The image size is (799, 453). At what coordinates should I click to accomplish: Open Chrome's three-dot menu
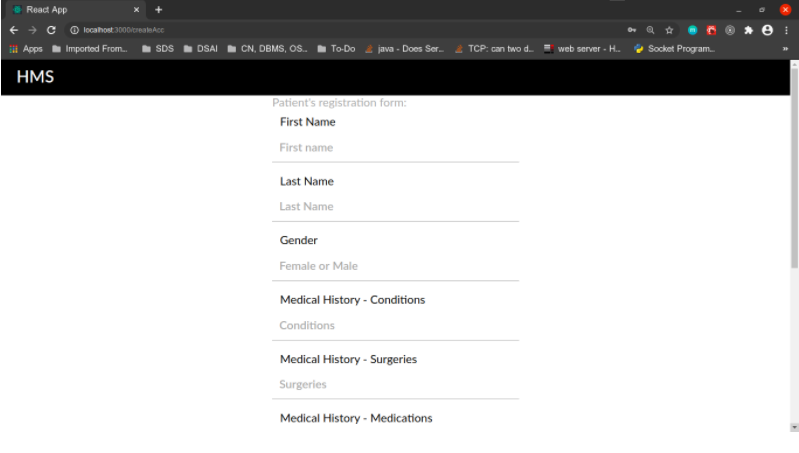click(x=786, y=30)
